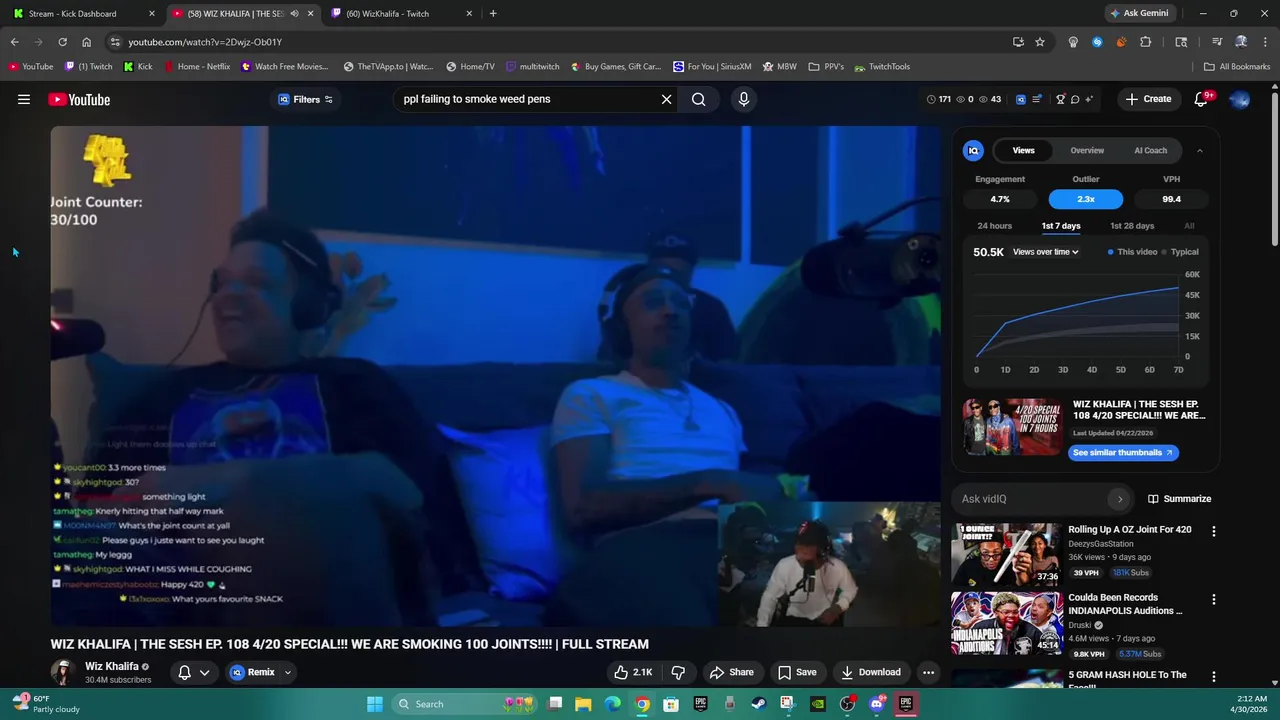This screenshot has height=720, width=1280.
Task: Open the Filters dropdown
Action: 305,99
